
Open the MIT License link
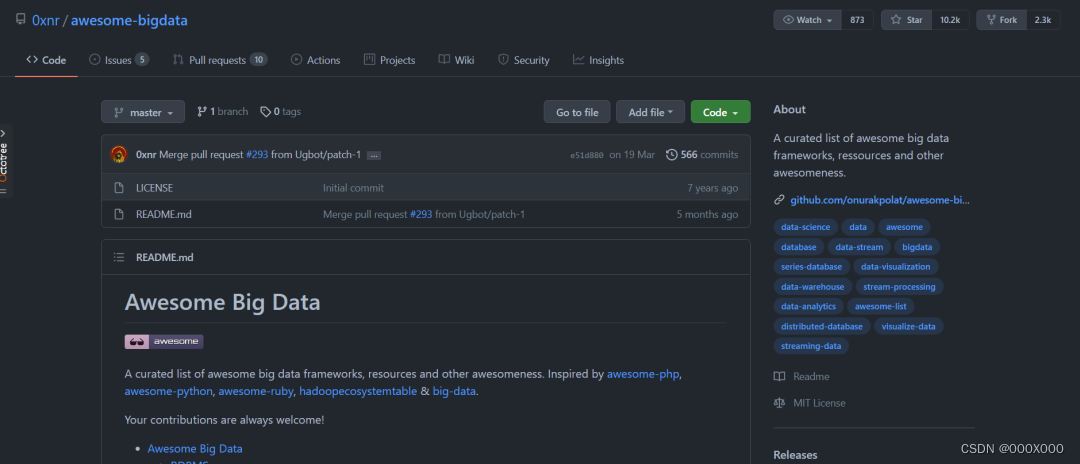pos(809,403)
